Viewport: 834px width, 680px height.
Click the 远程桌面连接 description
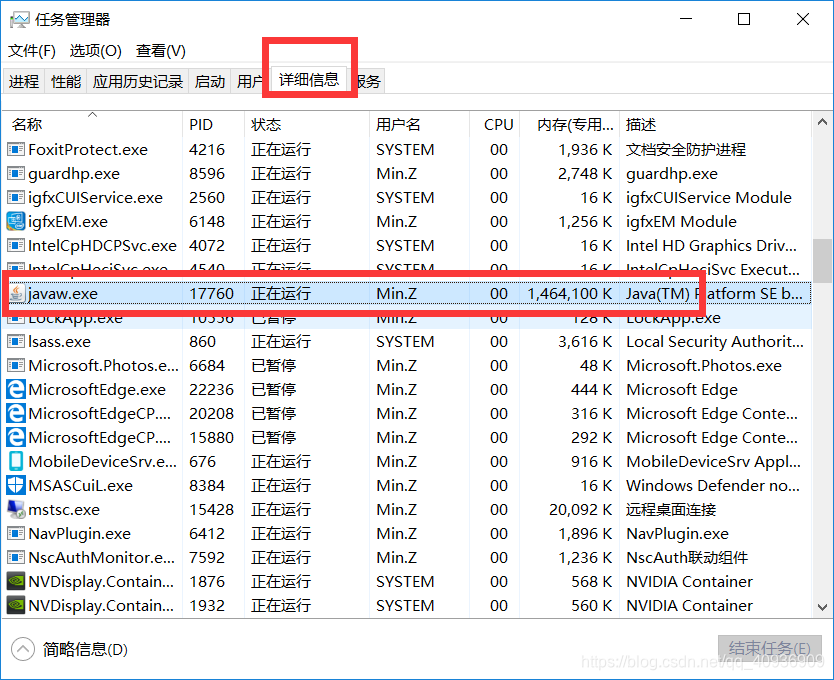tap(671, 509)
